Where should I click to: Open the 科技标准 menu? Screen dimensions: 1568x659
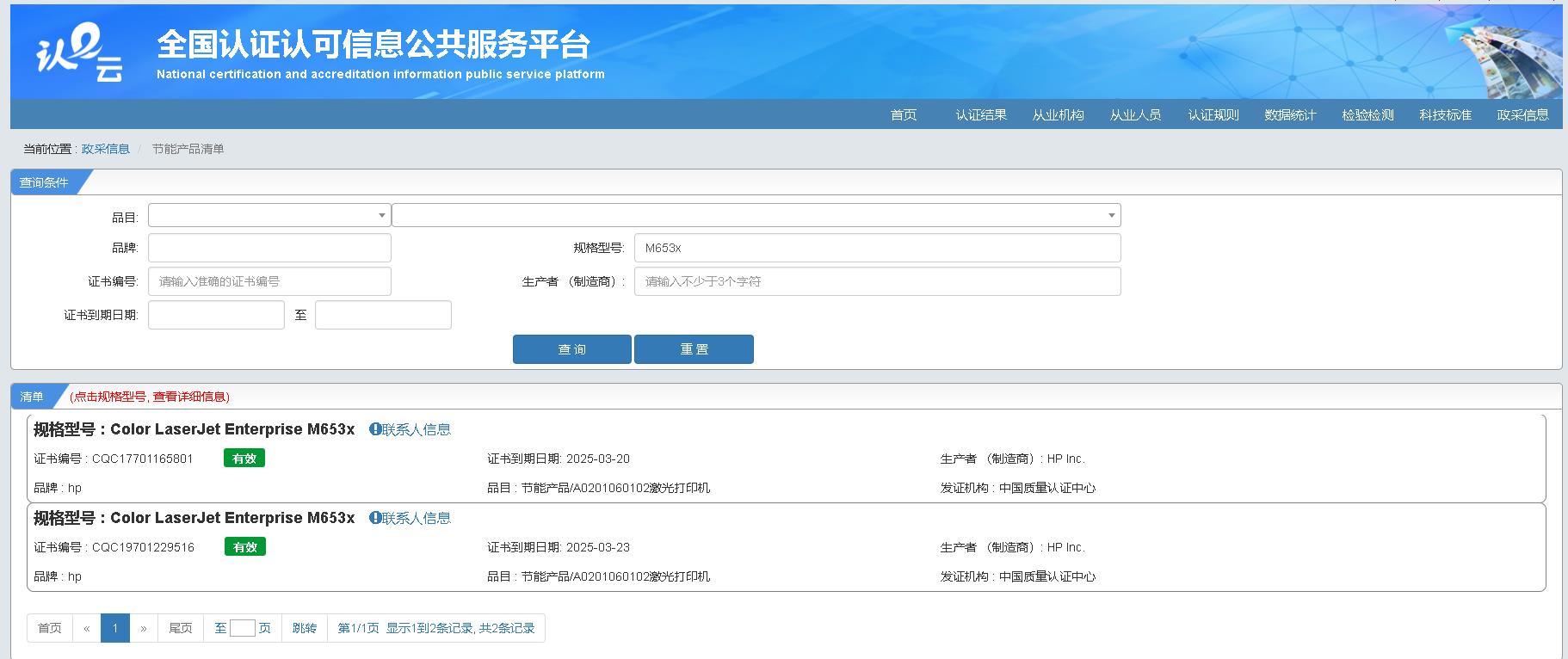1445,114
